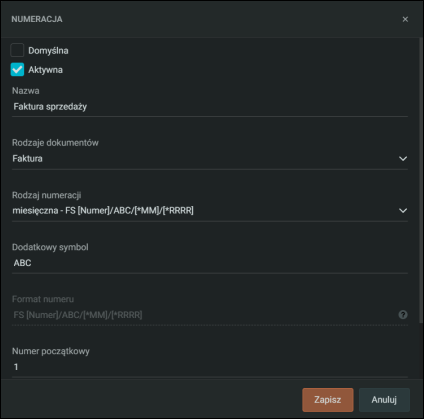Cancel the changes with the Anuluj button
424x419 pixels.
pyautogui.click(x=384, y=400)
